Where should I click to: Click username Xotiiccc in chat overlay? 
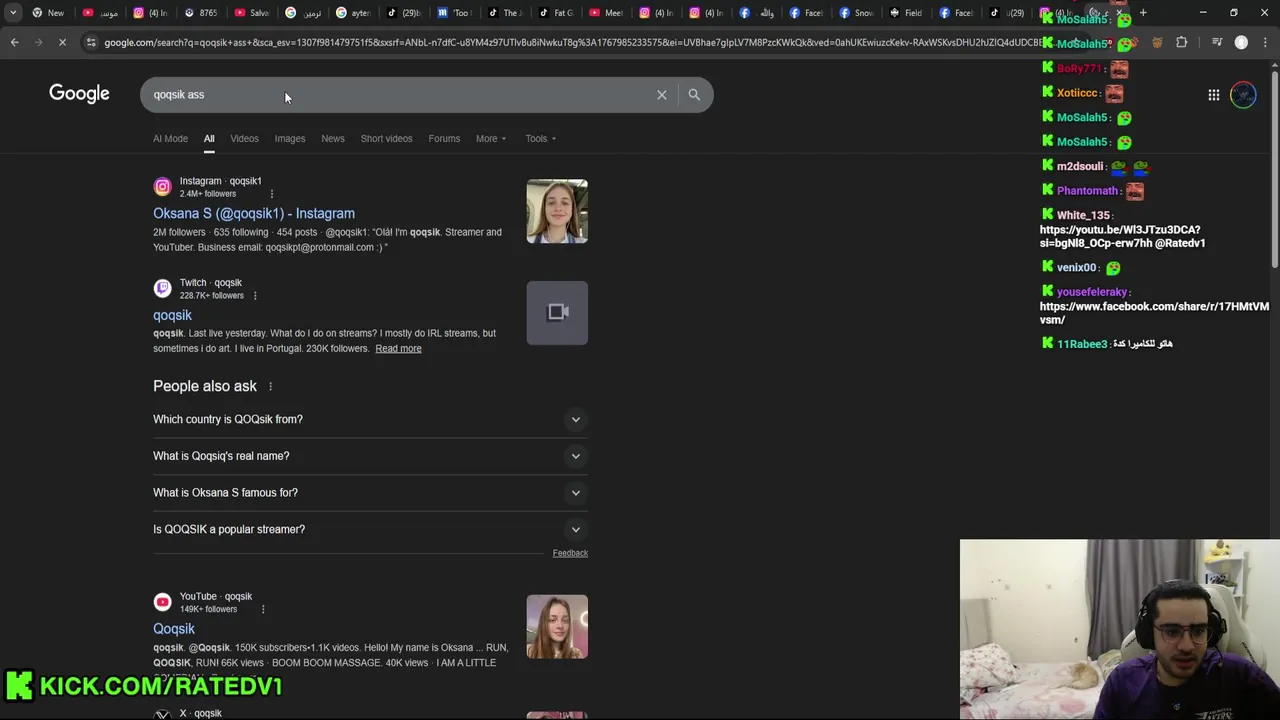tap(1078, 93)
